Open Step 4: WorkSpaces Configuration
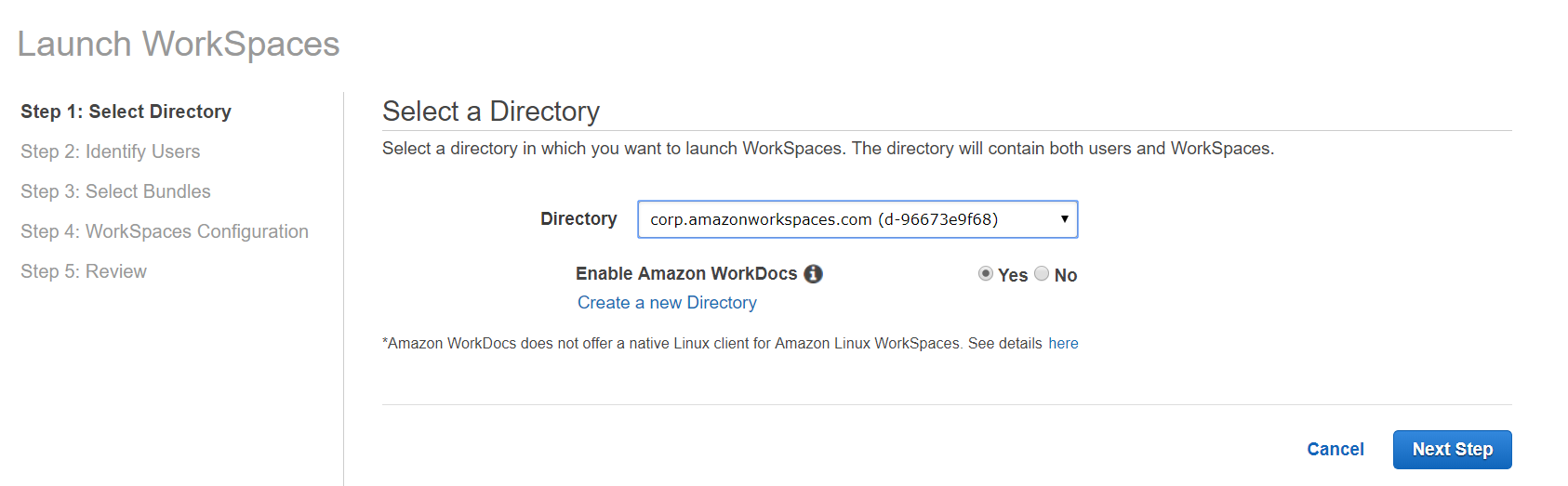 pyautogui.click(x=165, y=231)
